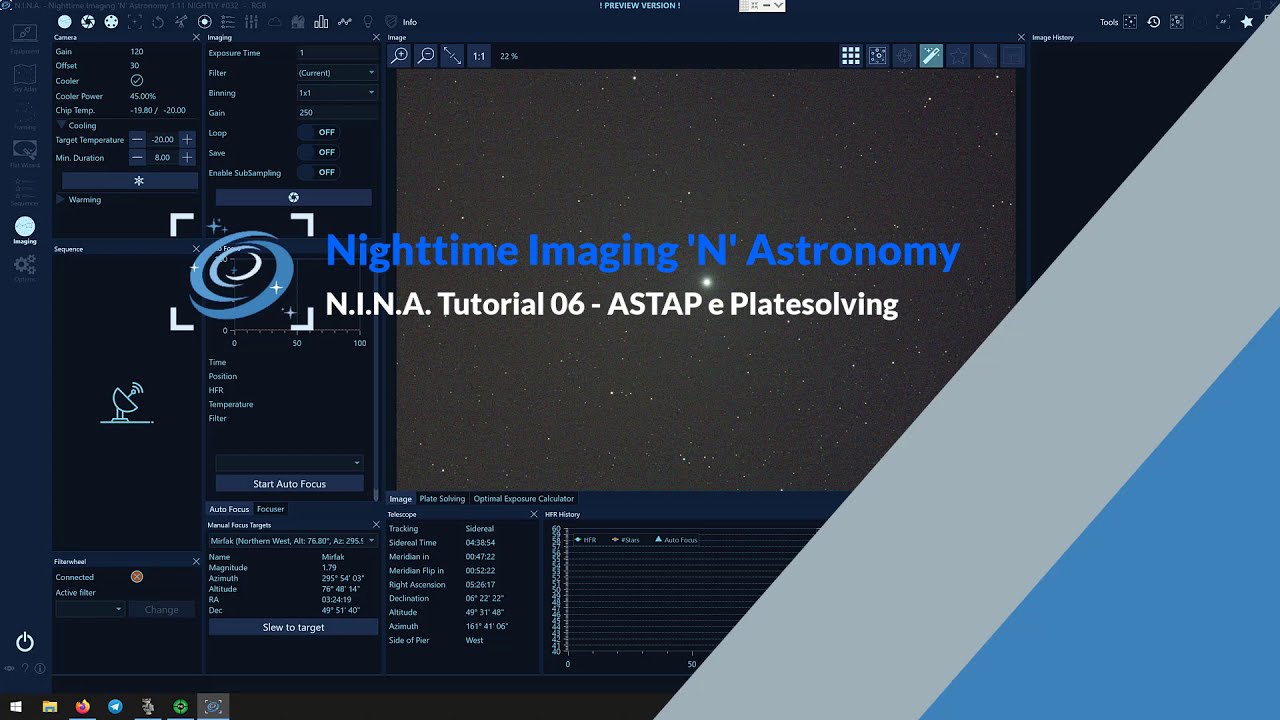Click the power icon at sidebar bottom
This screenshot has height=720, width=1280.
pyautogui.click(x=25, y=642)
